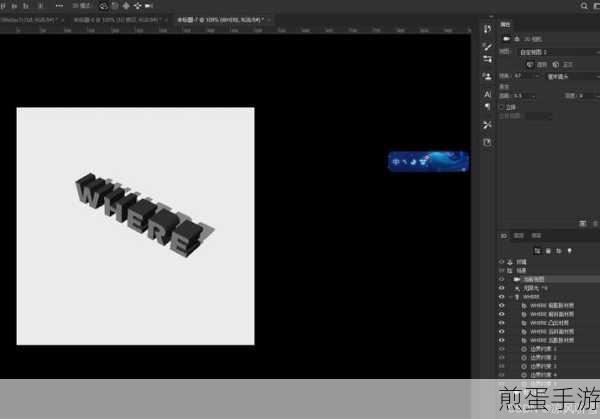Filter 3D panel by lights bulb icon

[569, 251]
